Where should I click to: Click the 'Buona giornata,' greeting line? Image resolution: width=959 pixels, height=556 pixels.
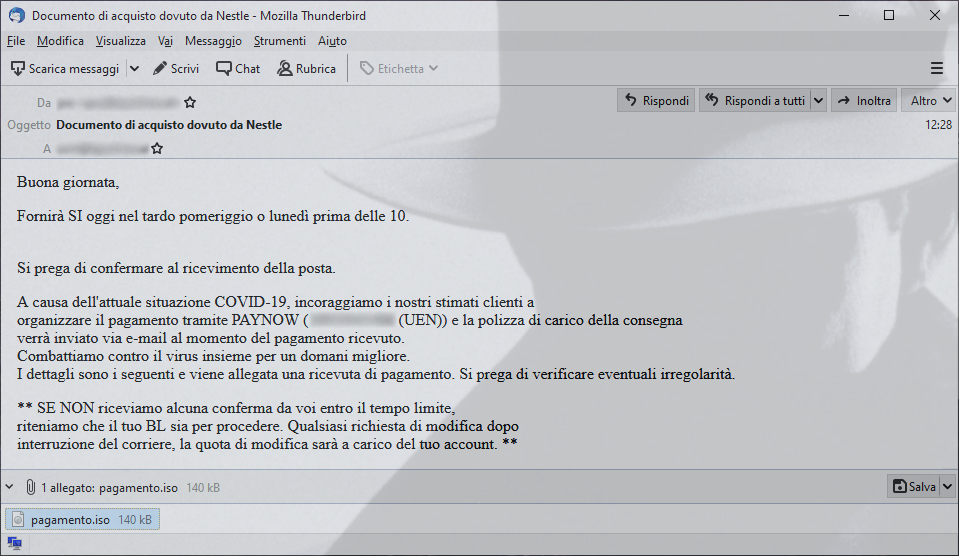[x=68, y=182]
